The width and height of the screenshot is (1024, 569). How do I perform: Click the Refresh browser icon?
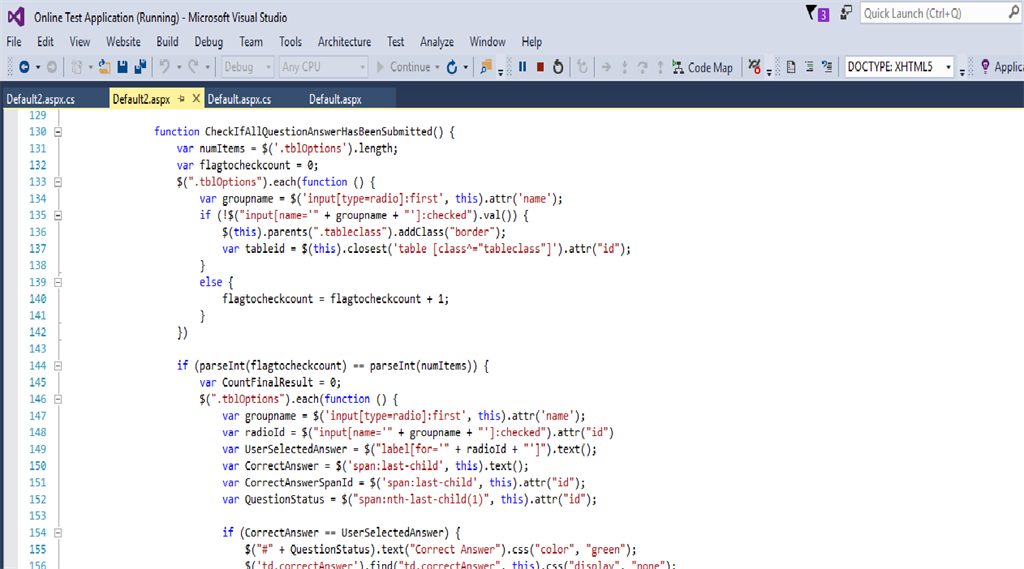pos(452,67)
